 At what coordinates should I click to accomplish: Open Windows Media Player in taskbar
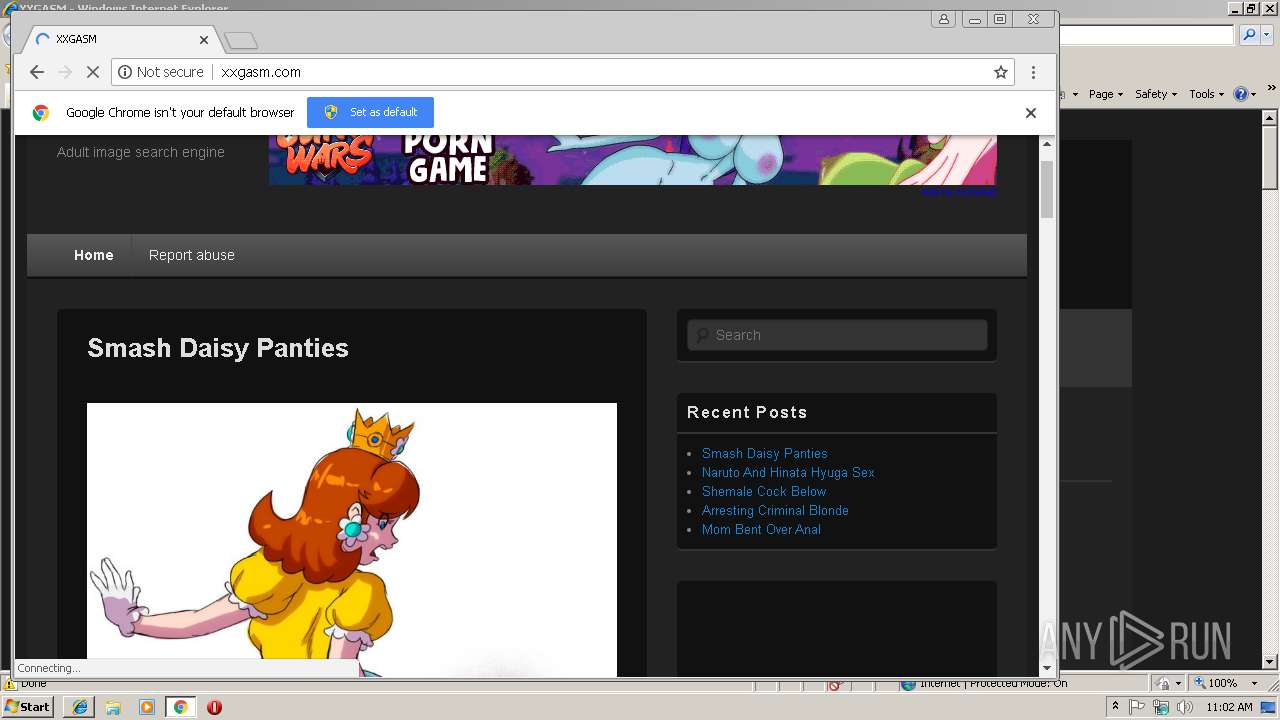click(147, 707)
